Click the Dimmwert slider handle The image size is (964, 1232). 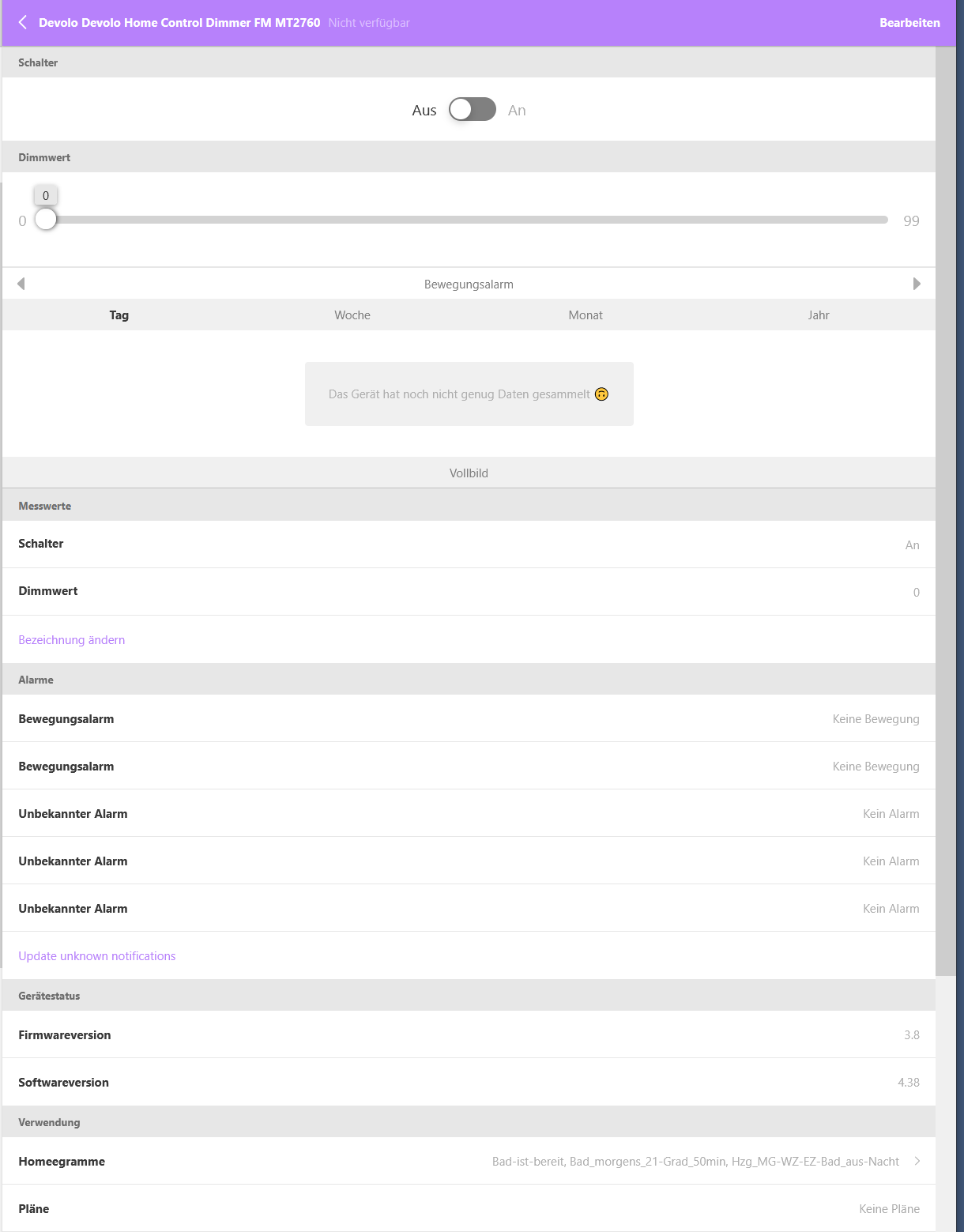46,219
